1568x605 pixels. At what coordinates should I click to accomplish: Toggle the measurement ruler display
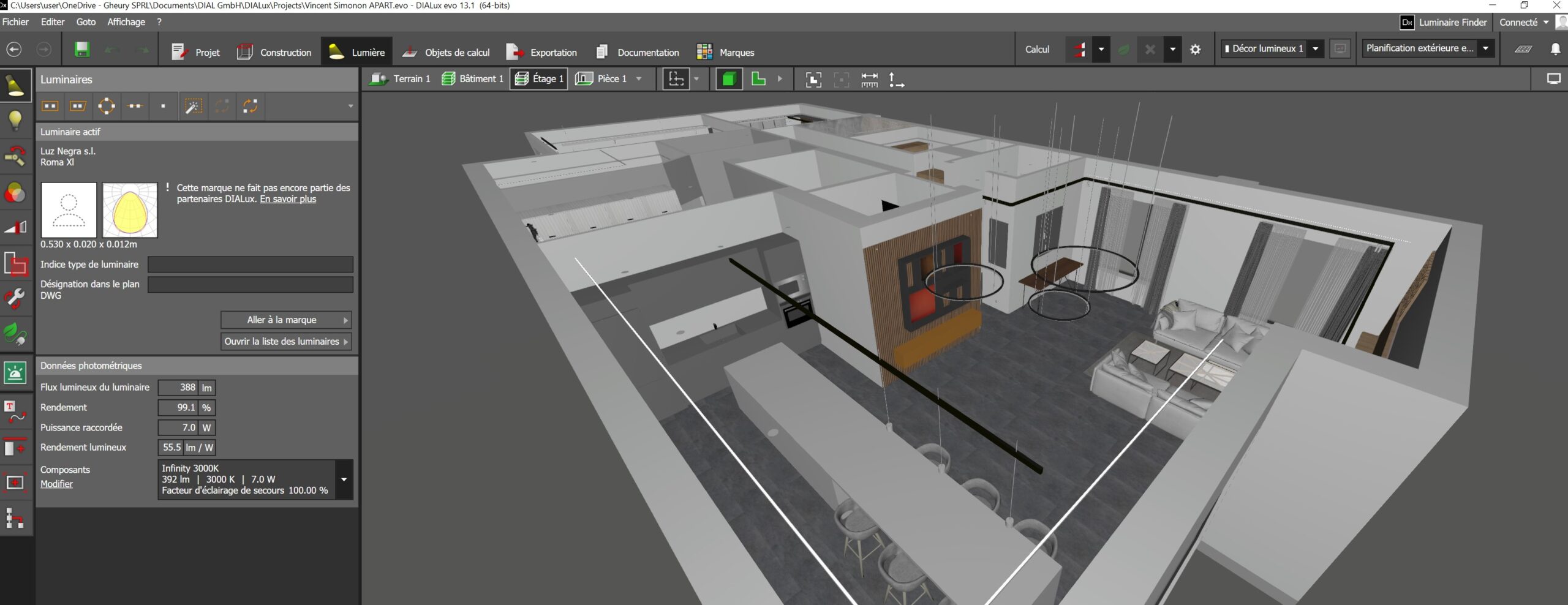click(869, 80)
